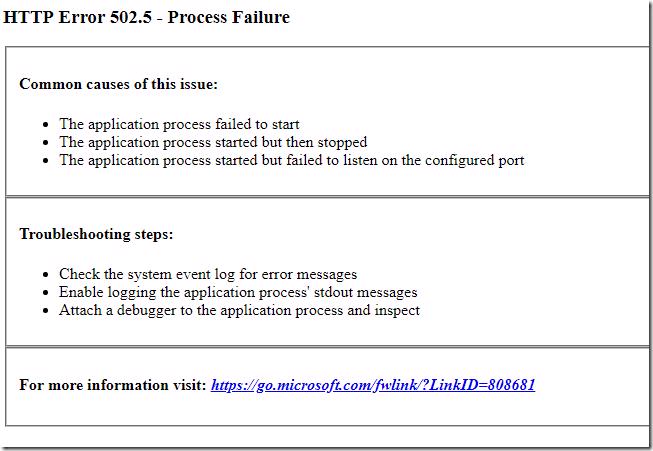This screenshot has width=653, height=451.
Task: Click 'The application process failed to start' text
Action: click(179, 124)
